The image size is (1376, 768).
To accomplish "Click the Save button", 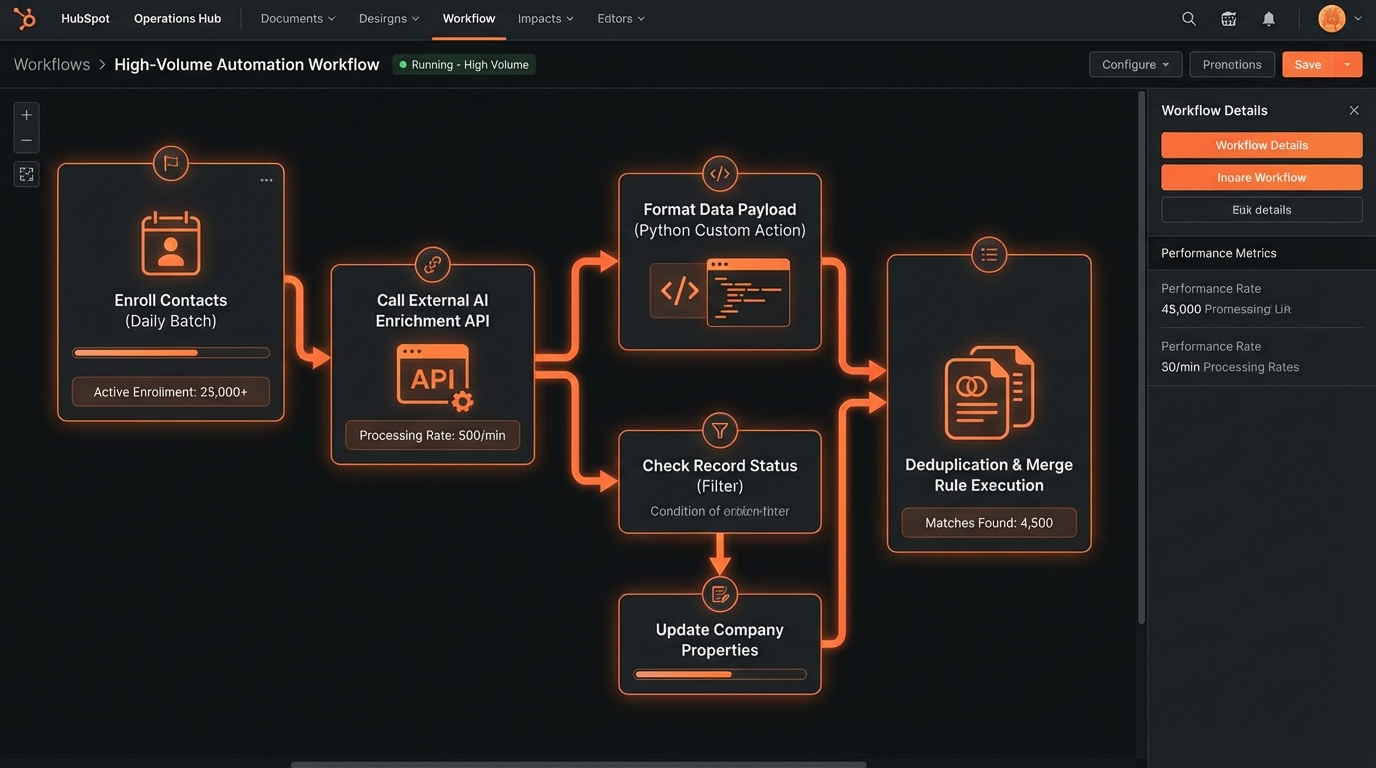I will coord(1307,64).
